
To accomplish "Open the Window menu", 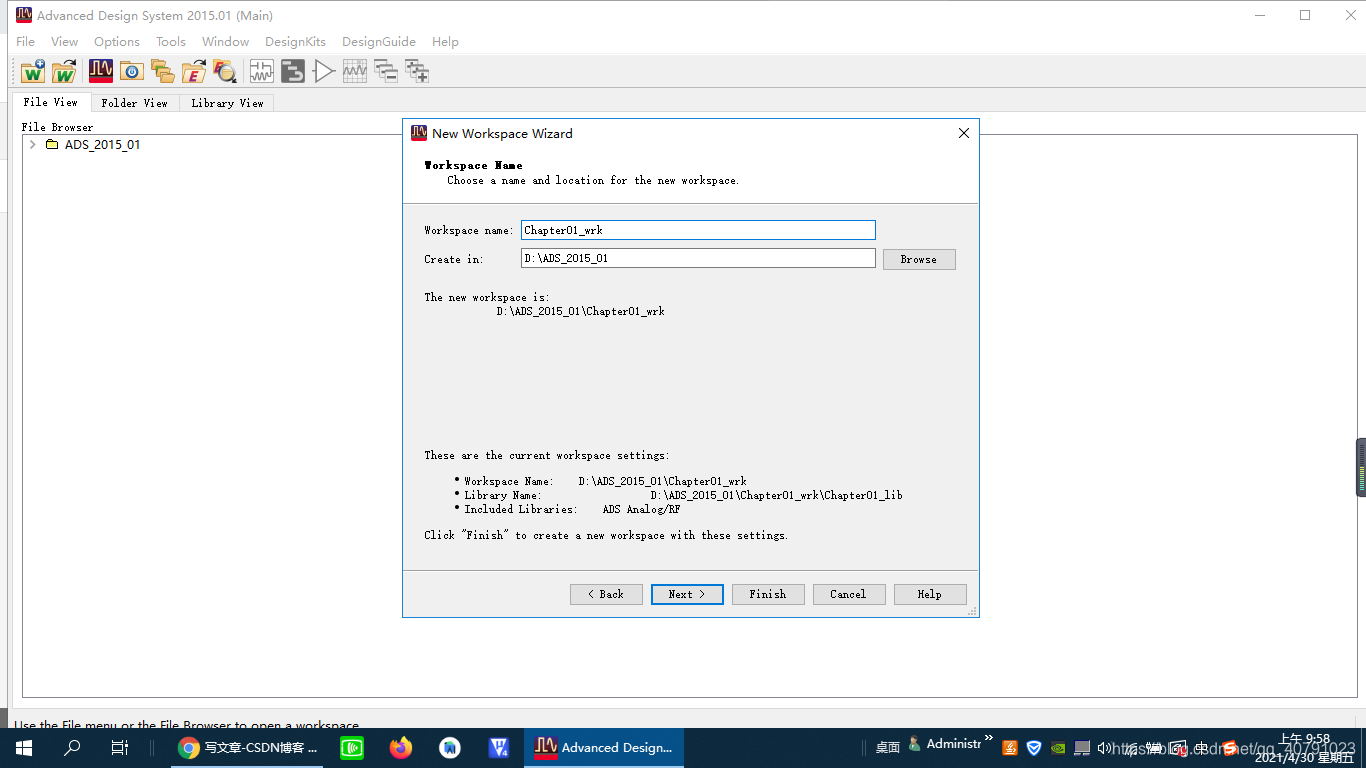I will click(x=226, y=41).
